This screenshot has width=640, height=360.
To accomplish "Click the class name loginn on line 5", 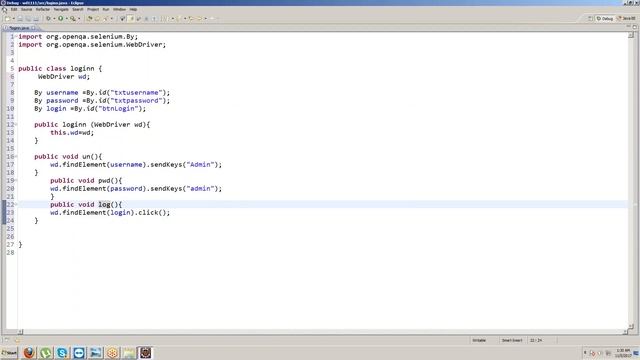I will [x=82, y=69].
